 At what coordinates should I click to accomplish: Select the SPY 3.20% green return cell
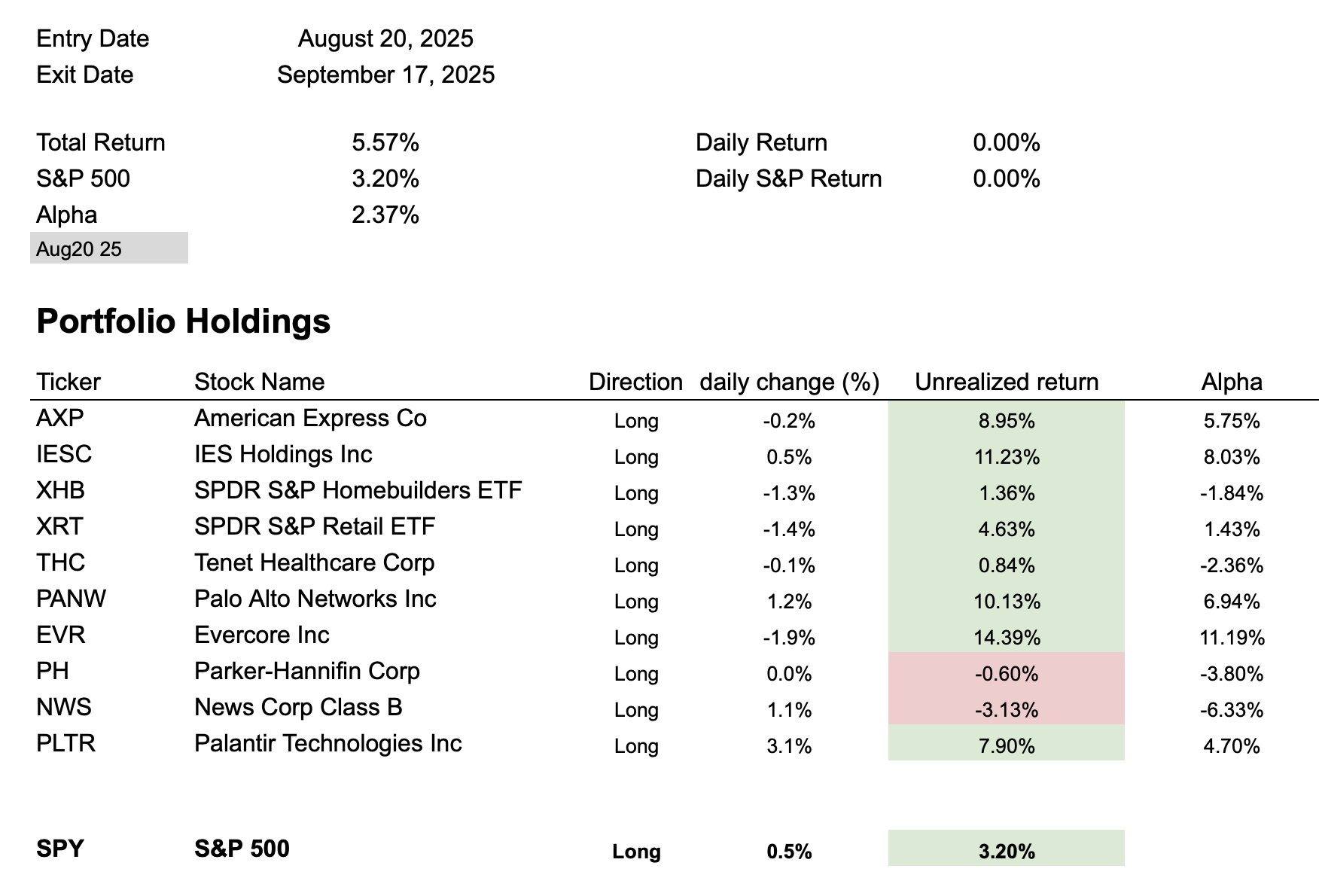tap(1006, 851)
